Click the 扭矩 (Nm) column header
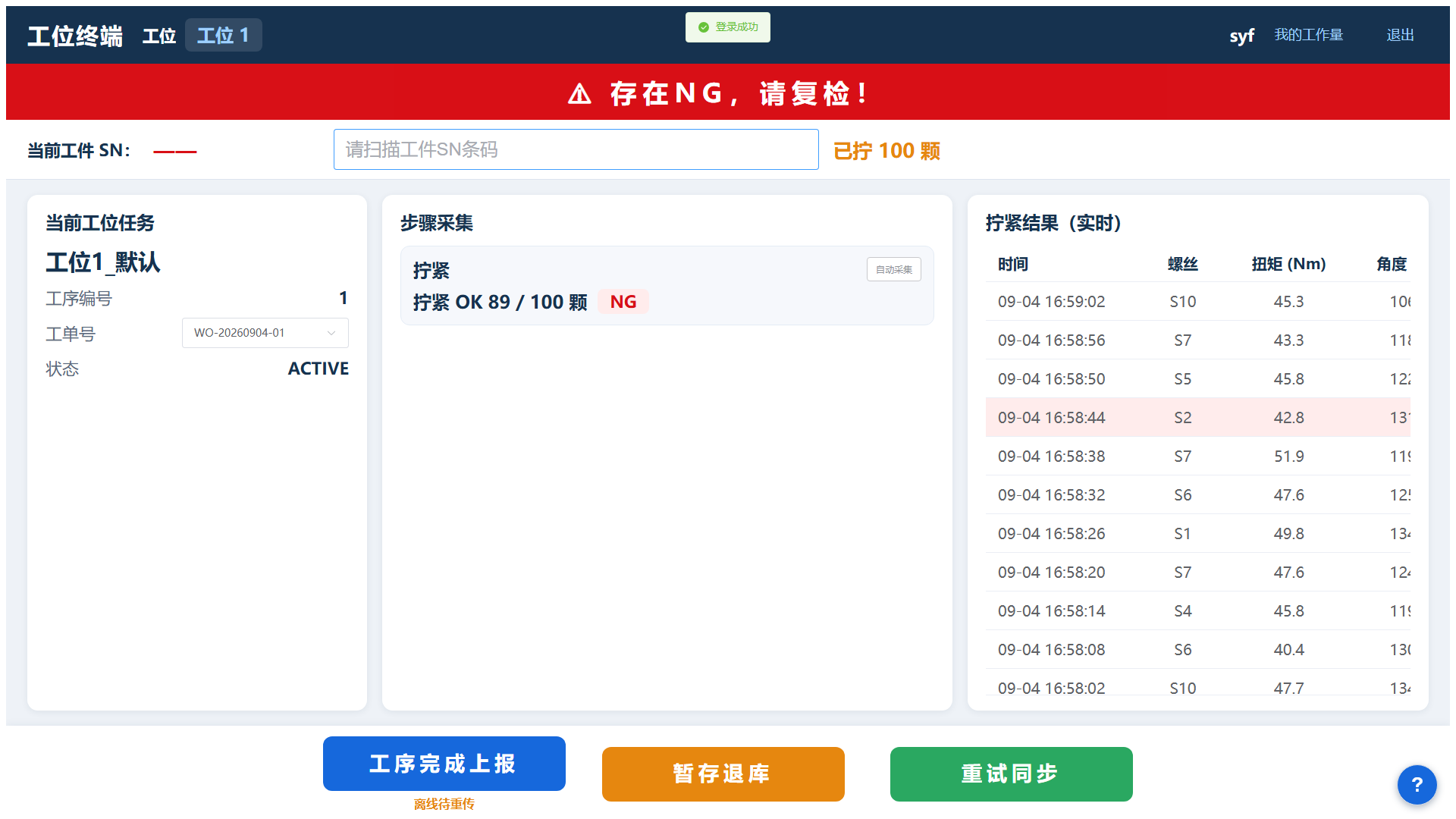The image size is (1456, 819). pos(1288,264)
